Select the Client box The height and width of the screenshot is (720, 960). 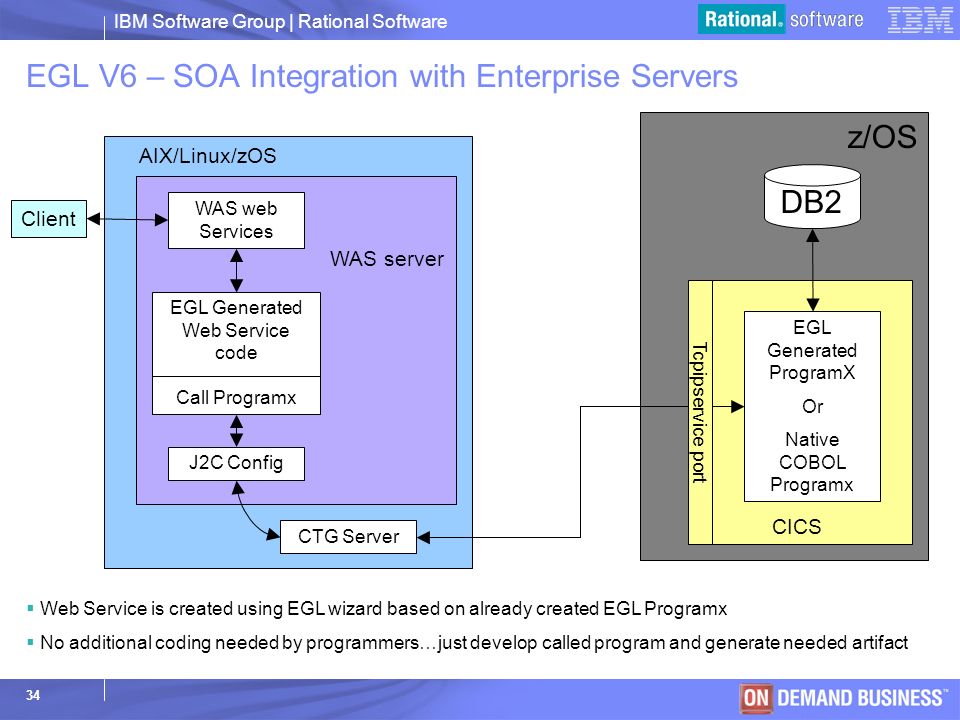coord(49,219)
